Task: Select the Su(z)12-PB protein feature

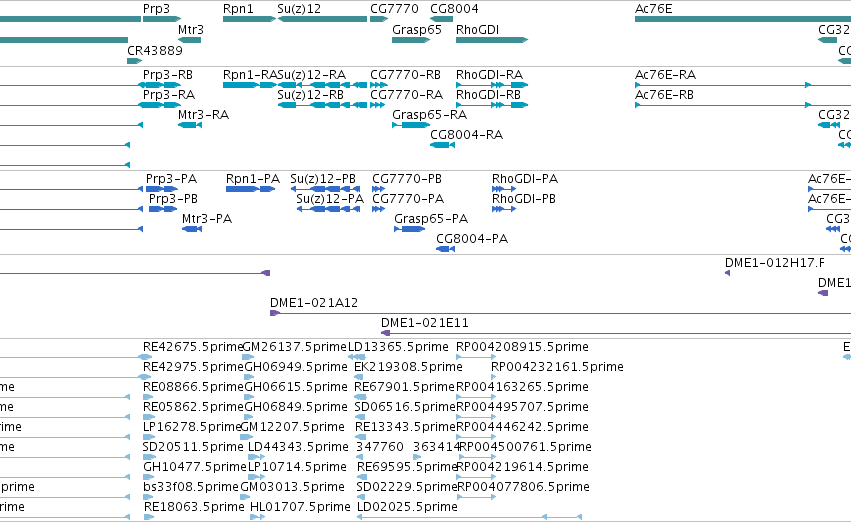Action: pos(325,189)
